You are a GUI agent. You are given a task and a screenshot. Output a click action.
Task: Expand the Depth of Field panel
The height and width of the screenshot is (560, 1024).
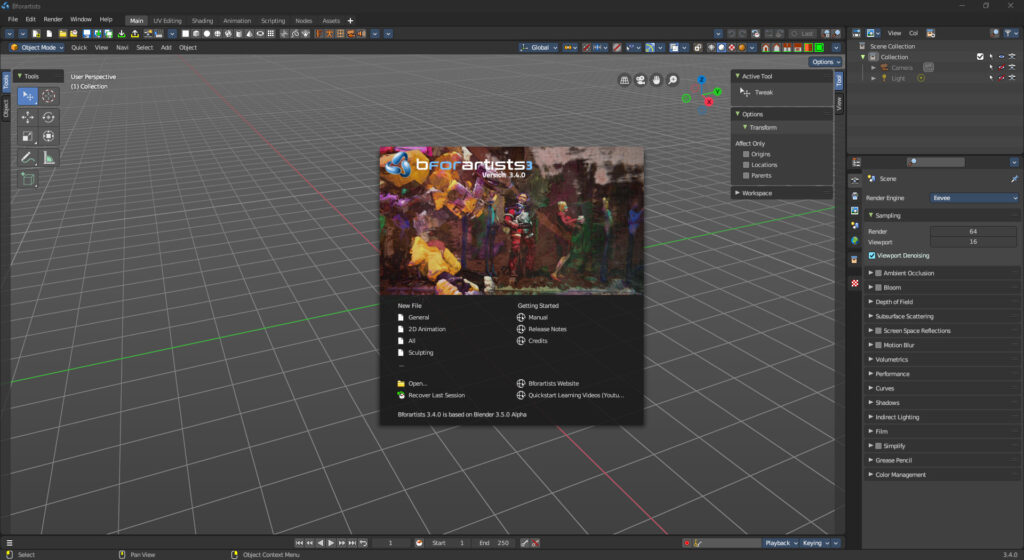click(941, 302)
